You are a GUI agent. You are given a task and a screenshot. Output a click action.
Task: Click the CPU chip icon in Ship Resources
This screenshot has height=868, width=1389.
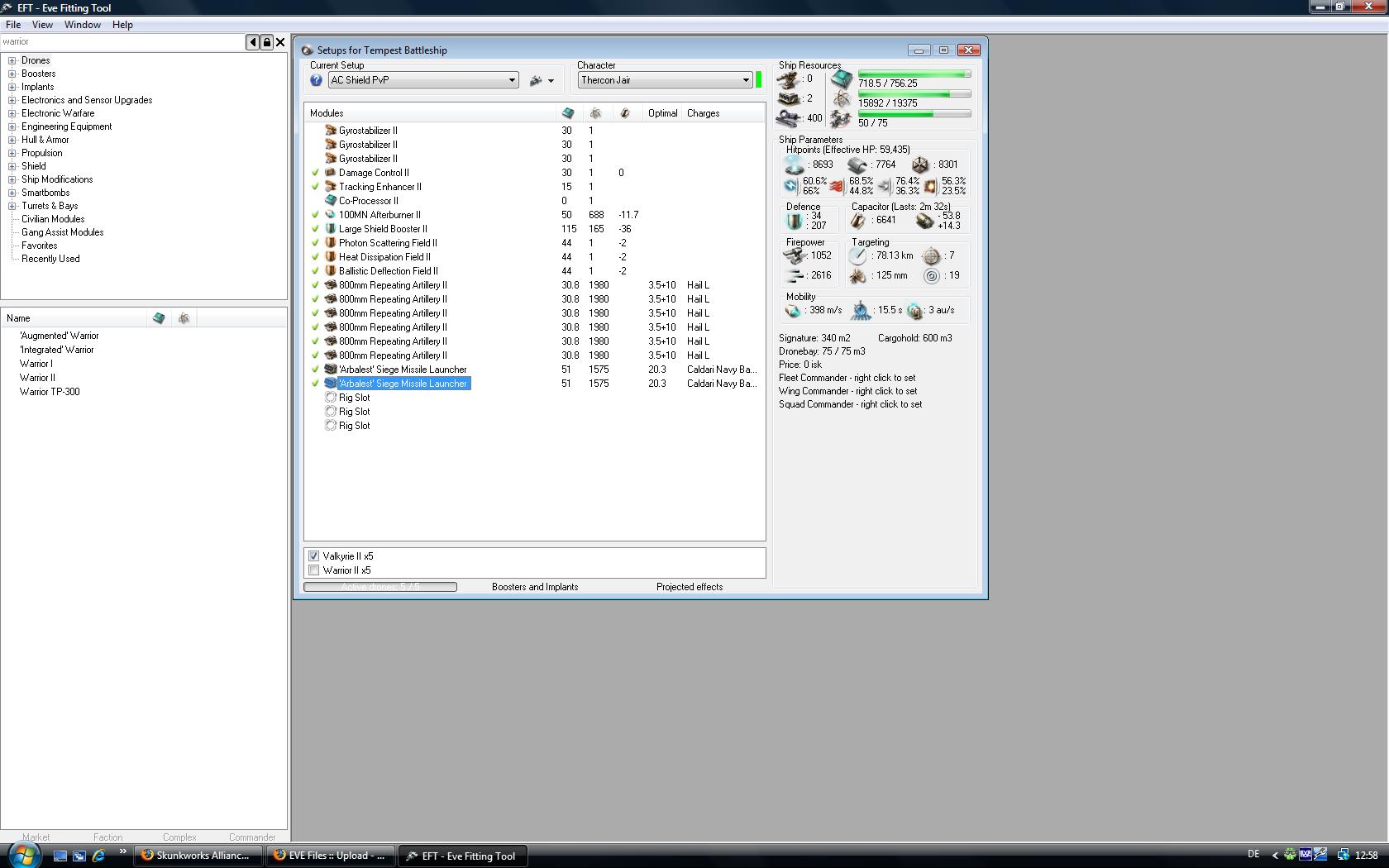842,79
